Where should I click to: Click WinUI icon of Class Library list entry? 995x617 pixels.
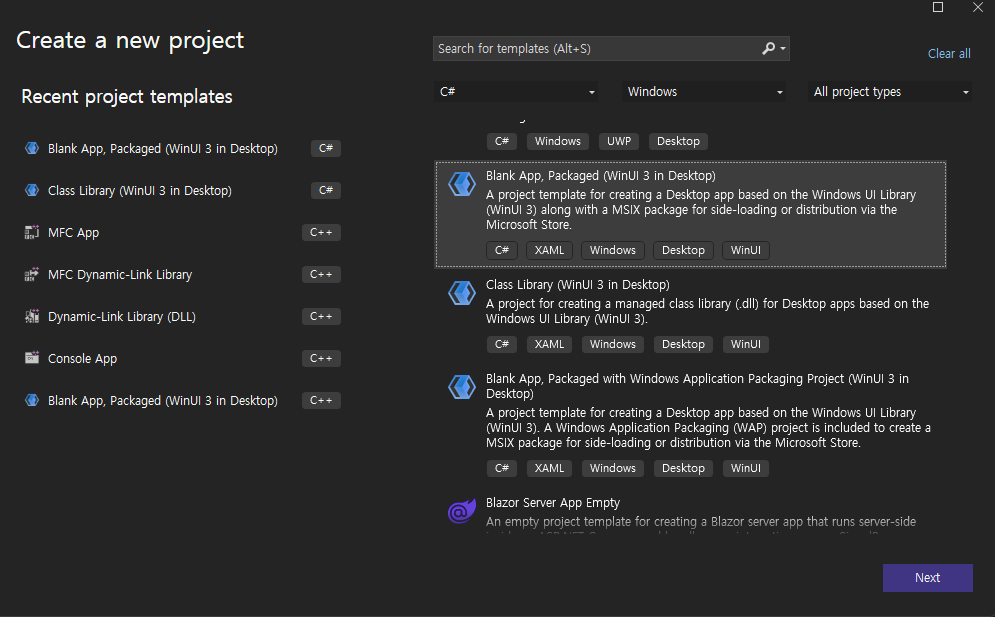(462, 293)
